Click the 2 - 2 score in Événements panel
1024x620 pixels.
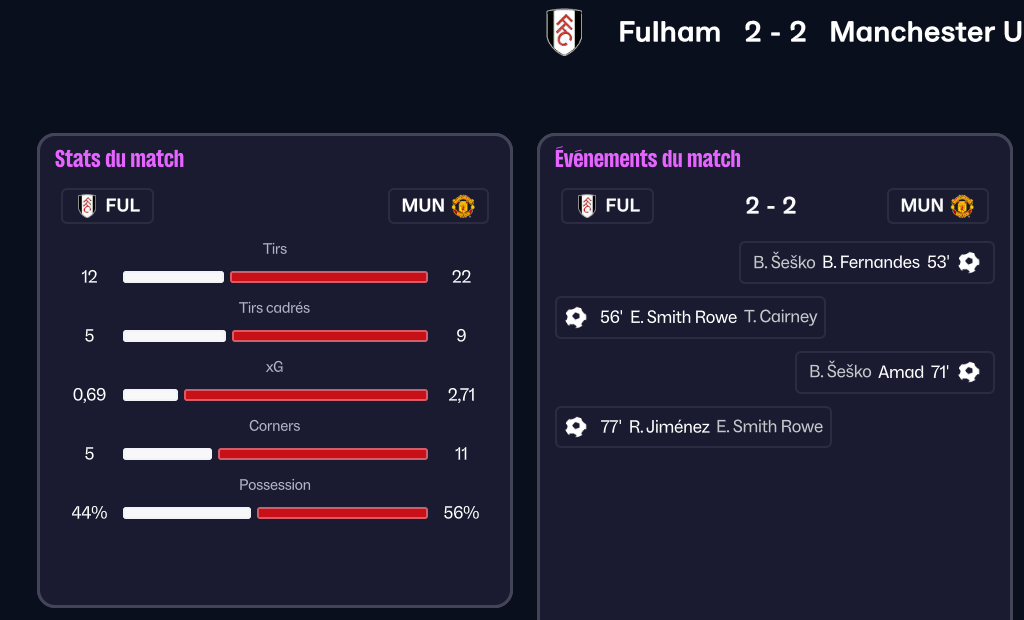[x=771, y=206]
